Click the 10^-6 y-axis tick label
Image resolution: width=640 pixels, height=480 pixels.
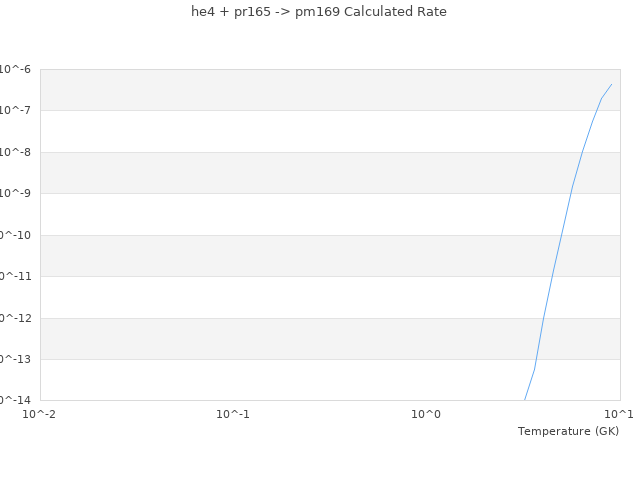15,69
